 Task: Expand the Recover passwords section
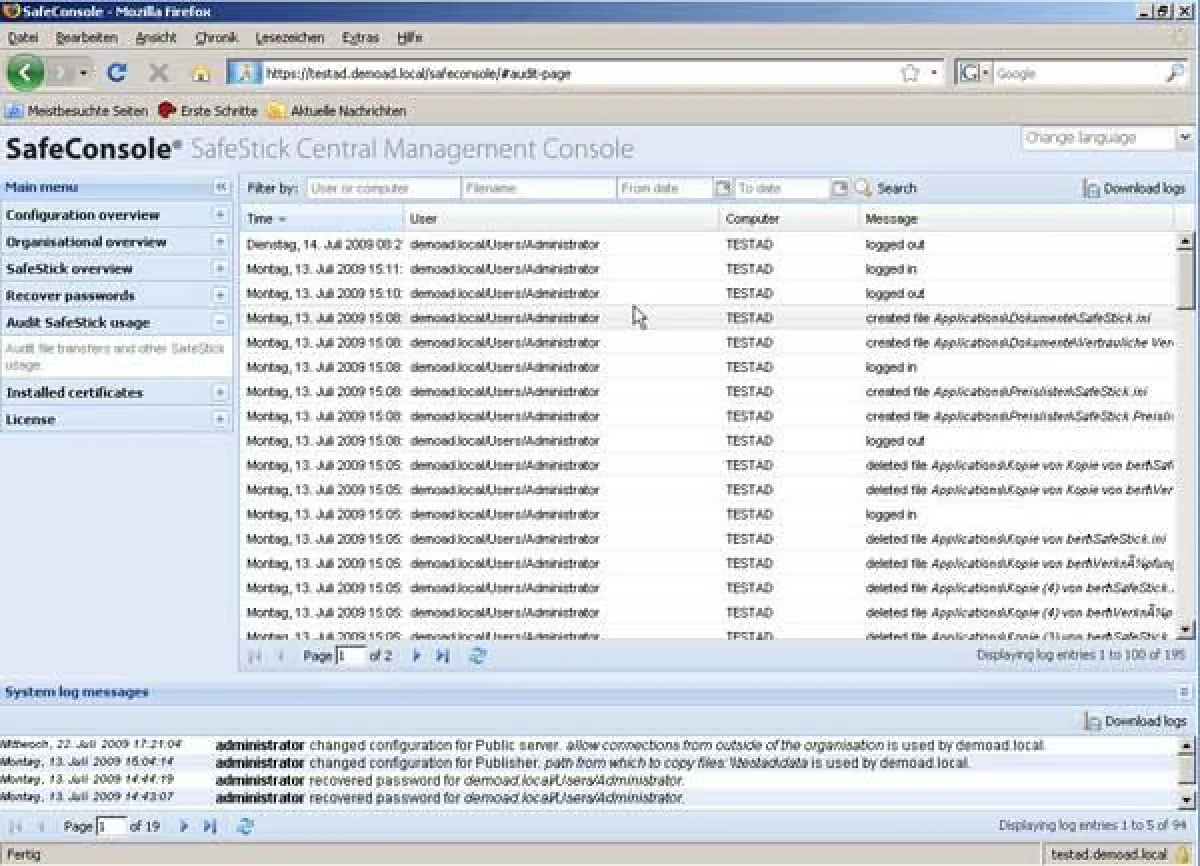click(x=220, y=296)
